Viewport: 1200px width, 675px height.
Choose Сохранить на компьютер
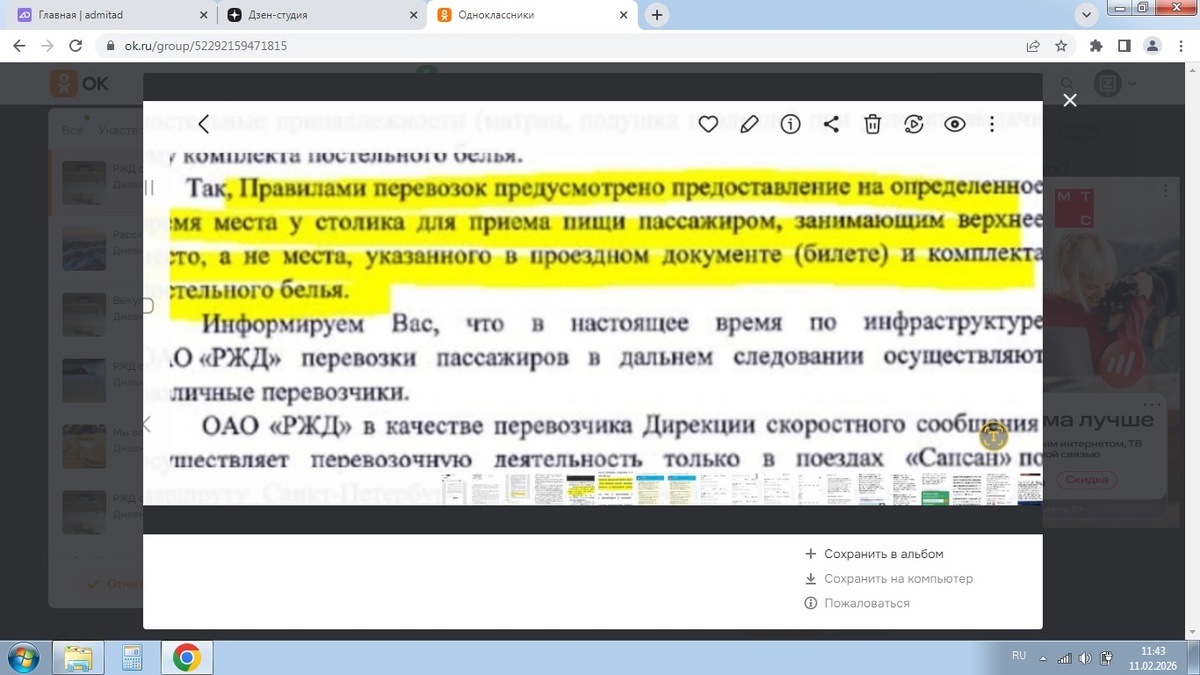(x=888, y=579)
